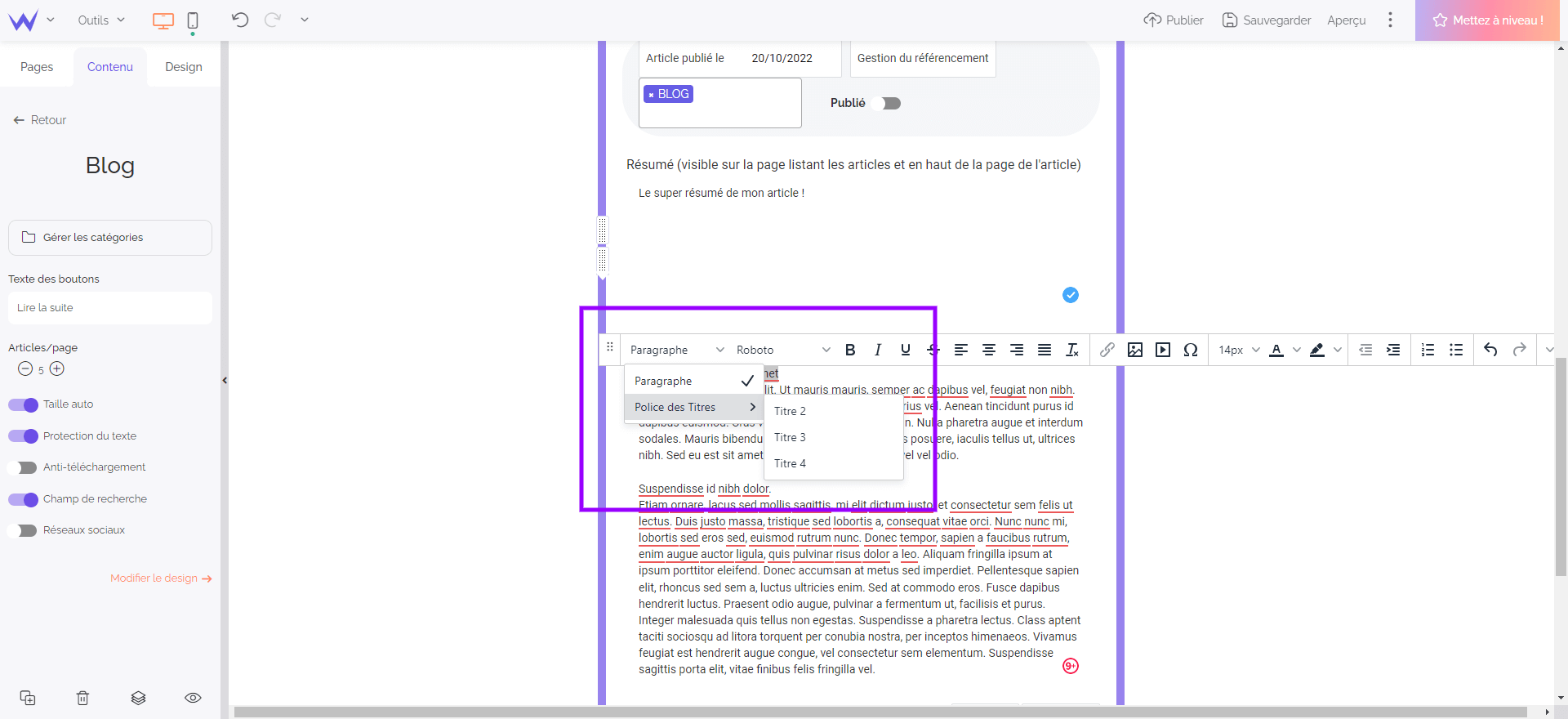The image size is (1568, 719).
Task: Toggle Protection du texte switch
Action: coord(23,436)
